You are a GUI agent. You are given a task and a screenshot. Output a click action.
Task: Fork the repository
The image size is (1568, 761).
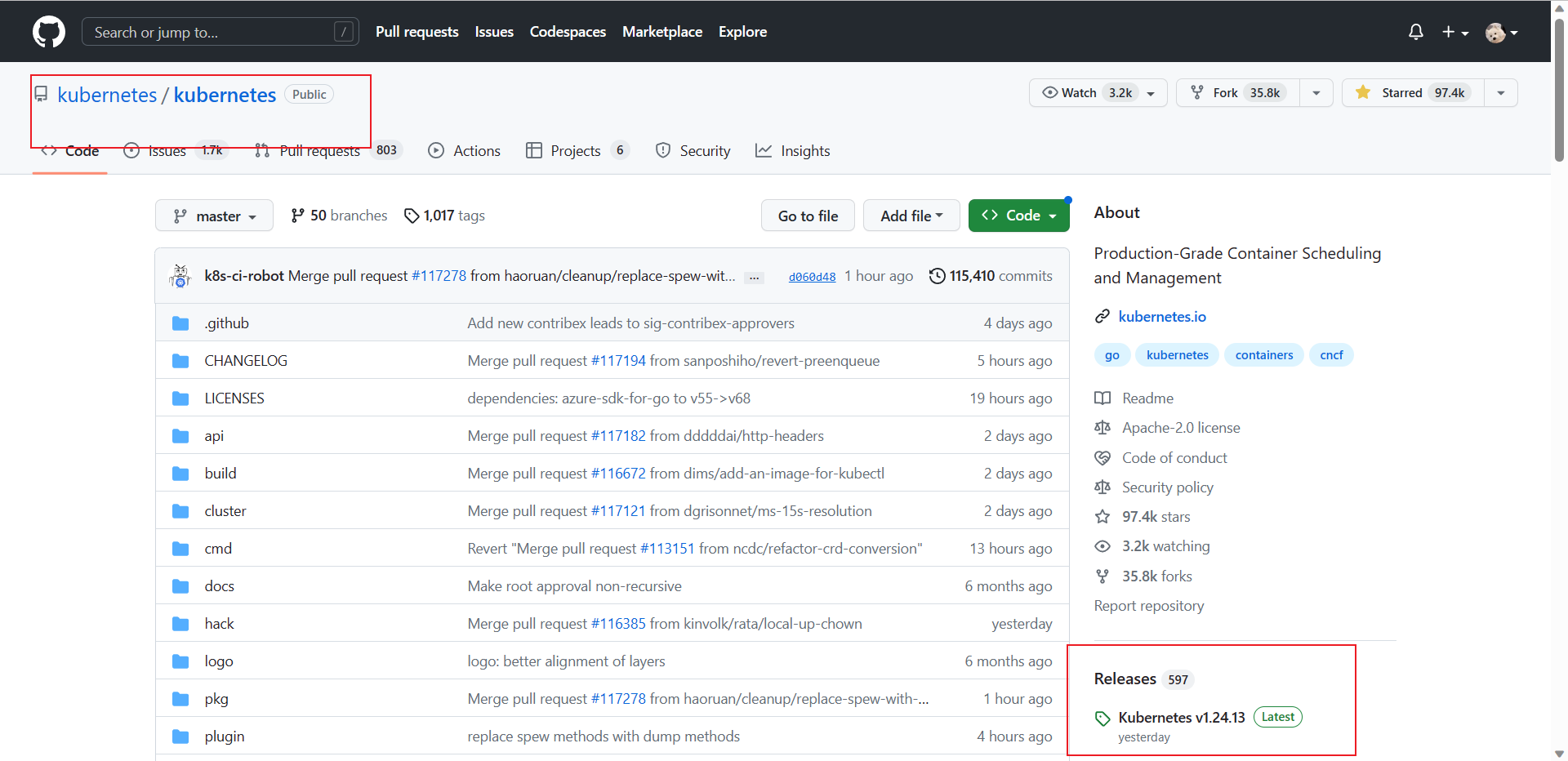tap(1237, 93)
